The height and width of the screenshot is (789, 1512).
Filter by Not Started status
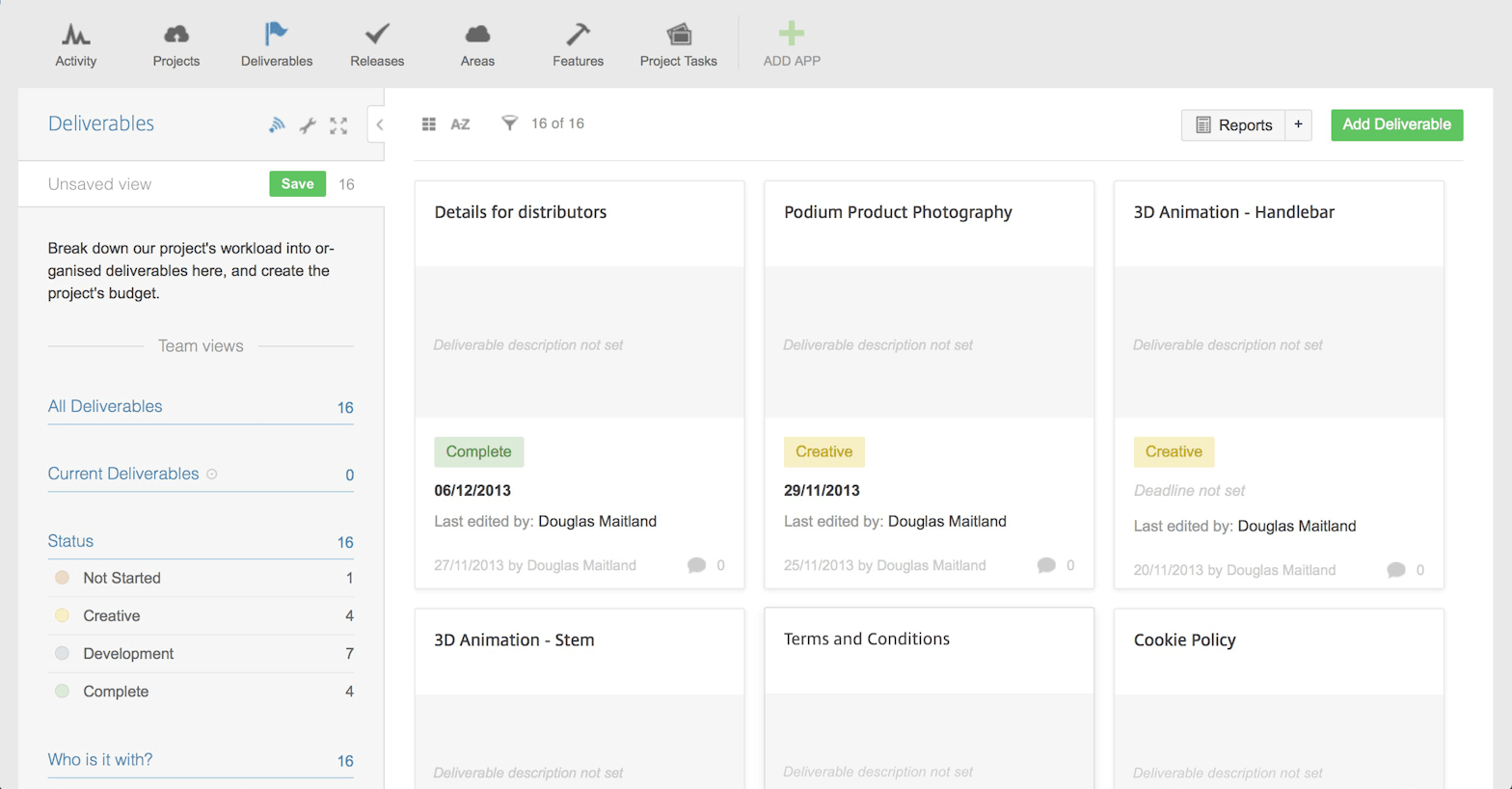121,578
